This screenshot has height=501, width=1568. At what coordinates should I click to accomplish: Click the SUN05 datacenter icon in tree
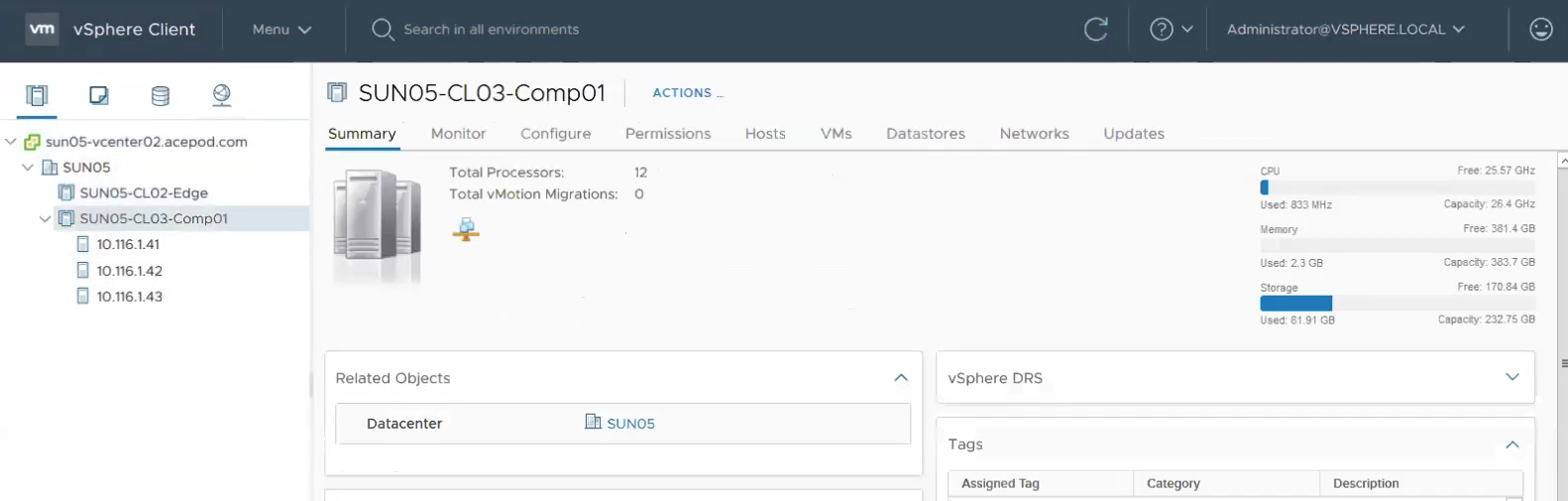point(50,168)
